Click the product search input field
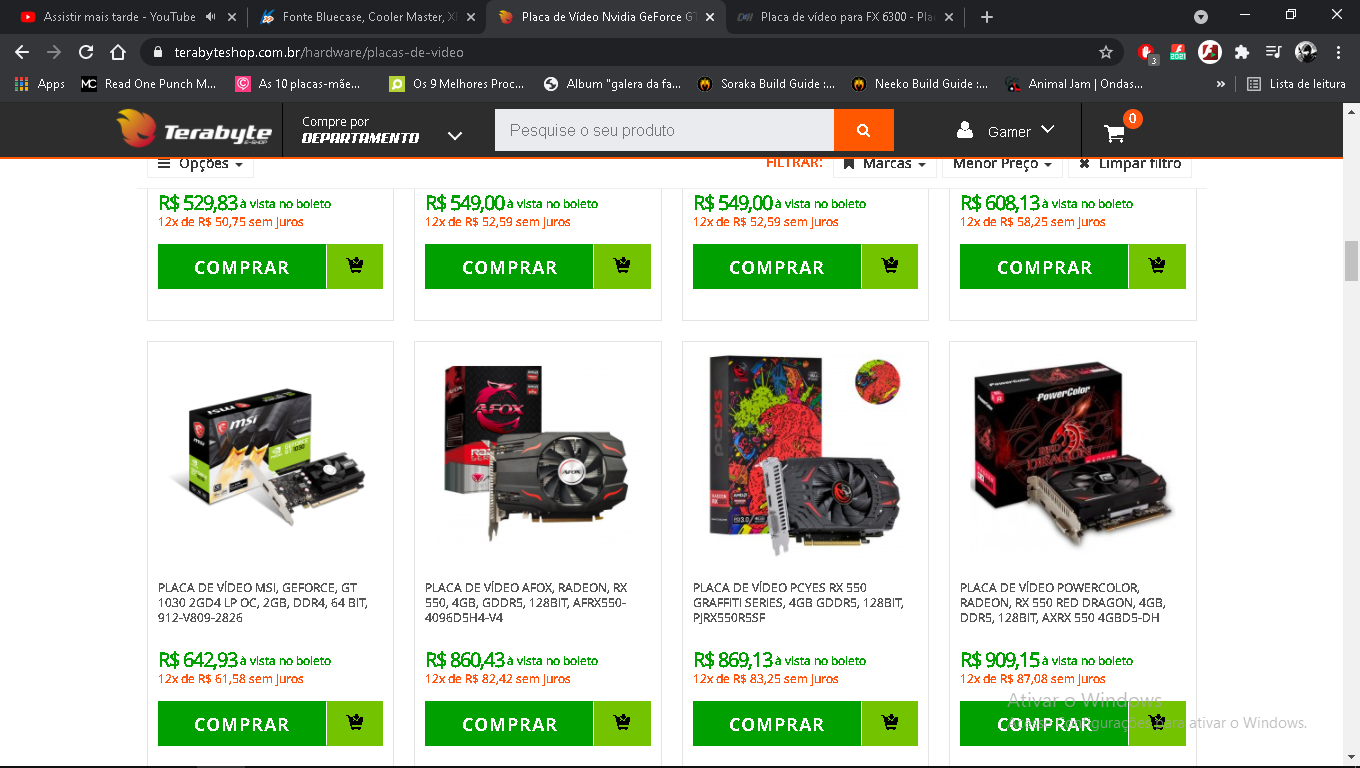 (664, 130)
